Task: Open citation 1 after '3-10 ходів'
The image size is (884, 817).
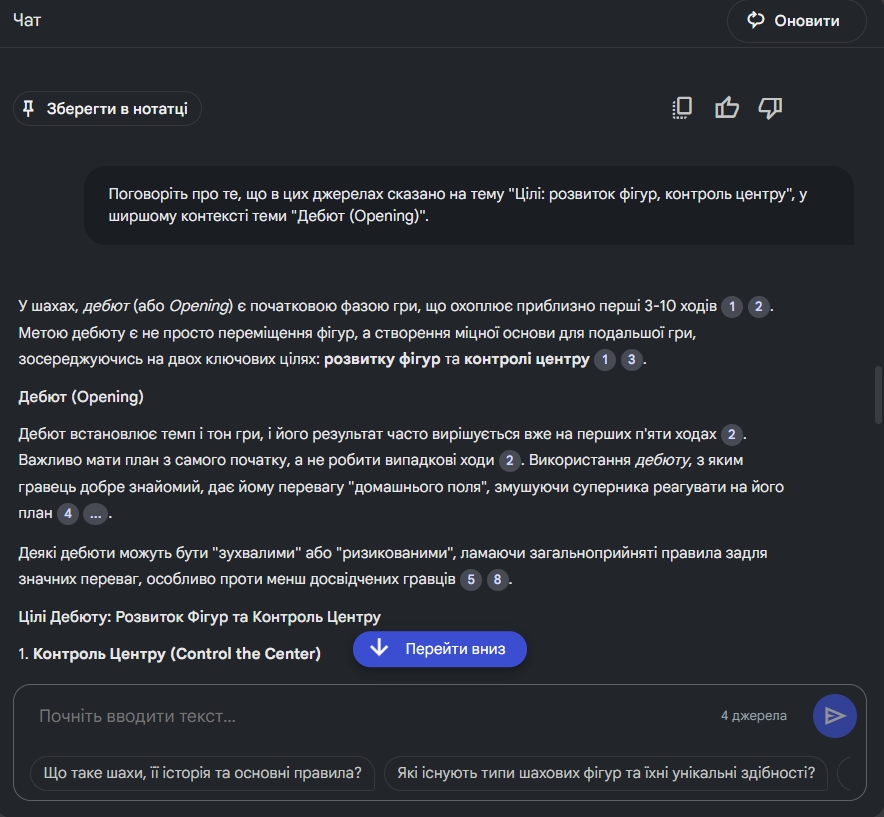Action: 732,307
